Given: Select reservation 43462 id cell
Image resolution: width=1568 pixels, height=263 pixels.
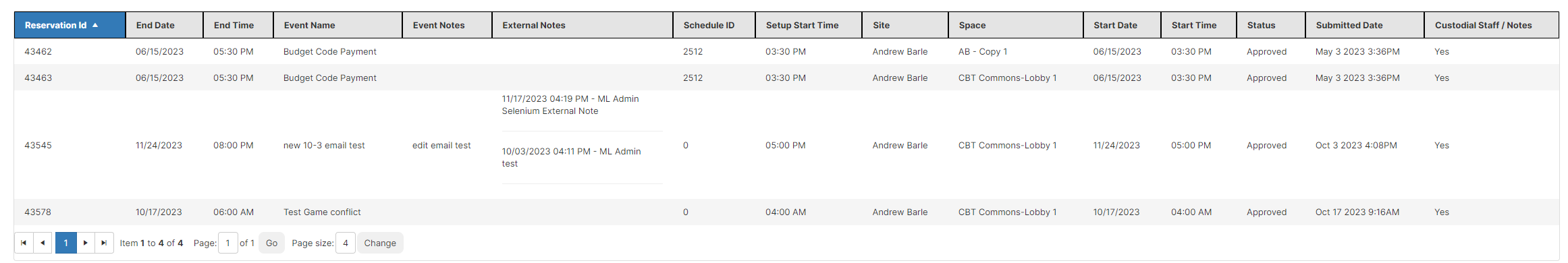Looking at the screenshot, I should click(x=38, y=51).
